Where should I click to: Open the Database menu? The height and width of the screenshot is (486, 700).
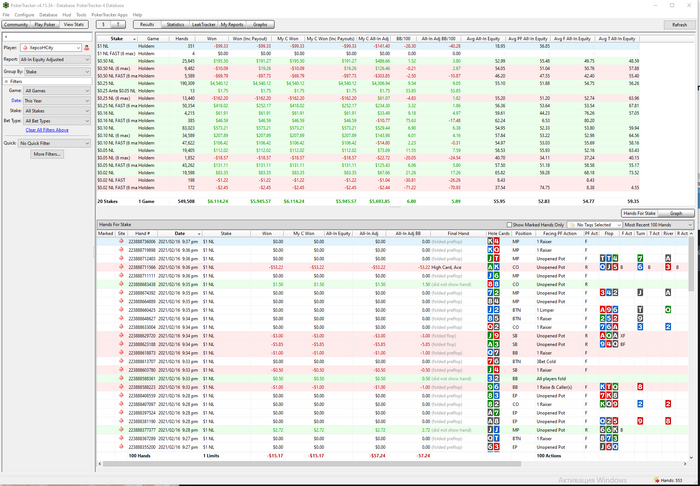click(48, 15)
